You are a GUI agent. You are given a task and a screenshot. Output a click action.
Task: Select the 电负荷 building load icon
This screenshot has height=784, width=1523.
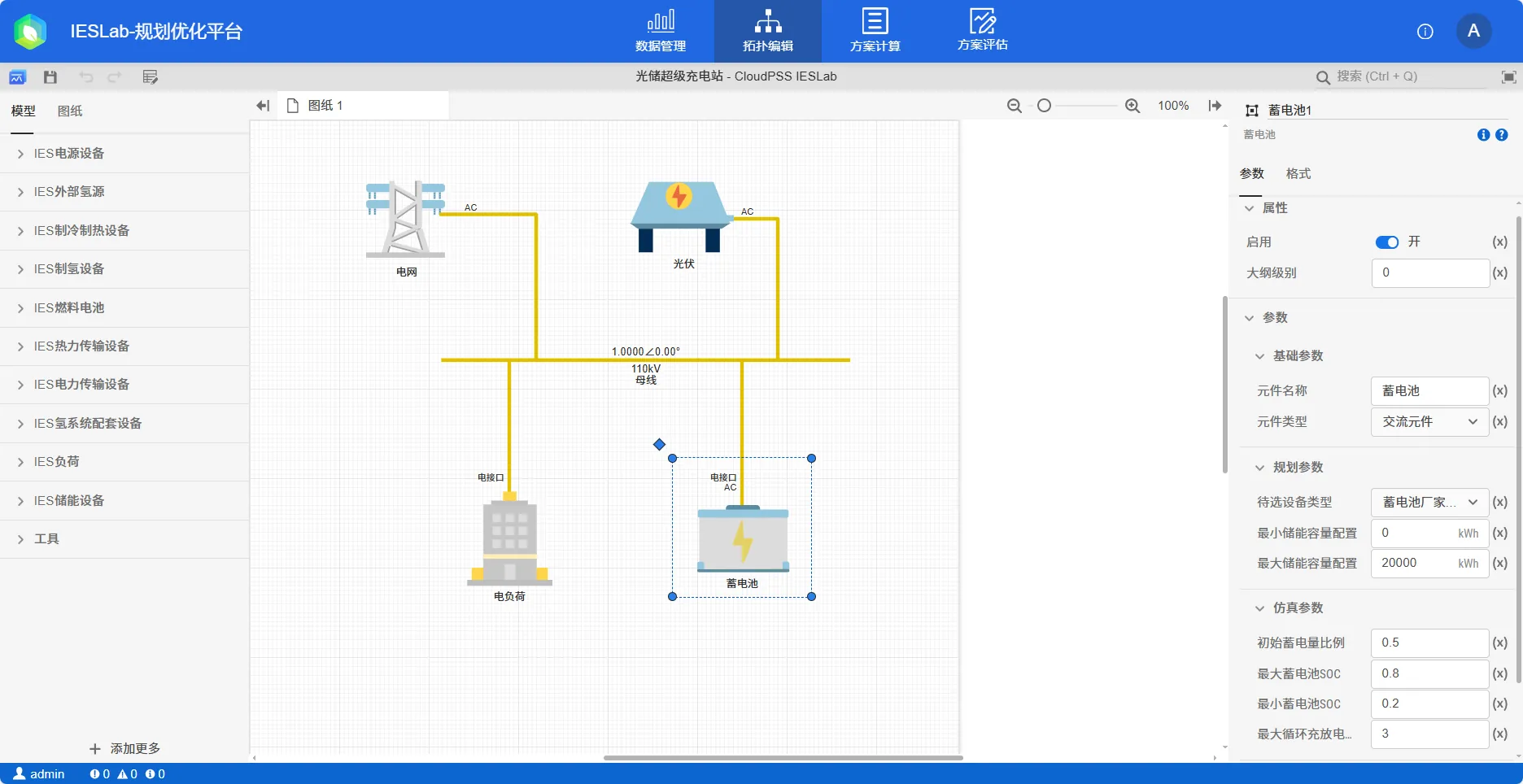coord(509,541)
